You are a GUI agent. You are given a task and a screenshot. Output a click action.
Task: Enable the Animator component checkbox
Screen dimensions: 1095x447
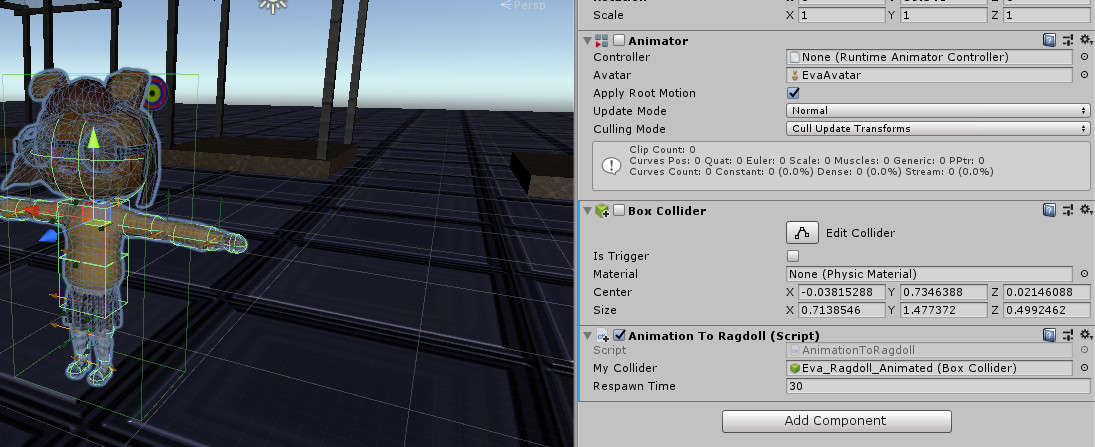coord(619,41)
